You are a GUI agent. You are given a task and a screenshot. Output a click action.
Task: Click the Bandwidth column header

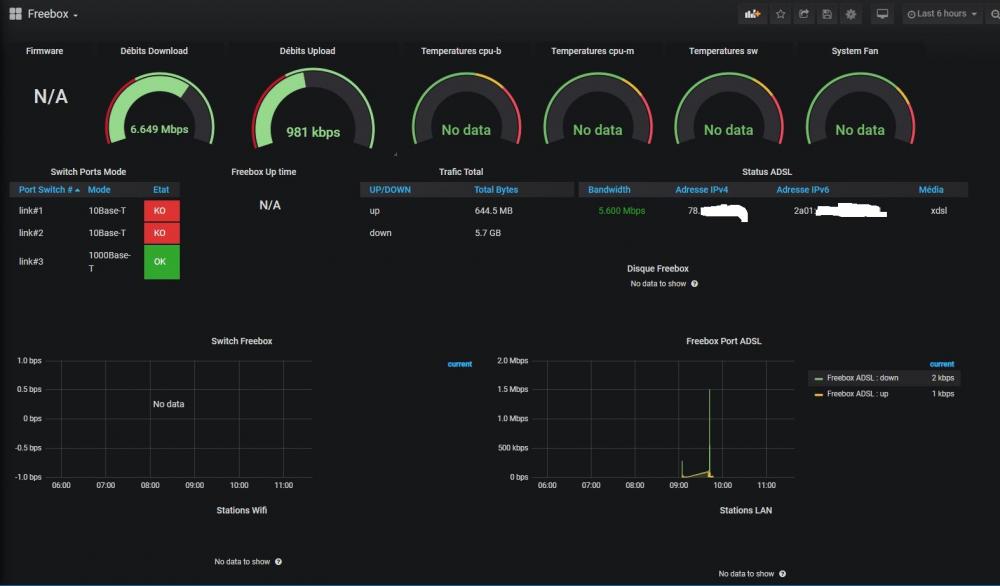(x=609, y=189)
